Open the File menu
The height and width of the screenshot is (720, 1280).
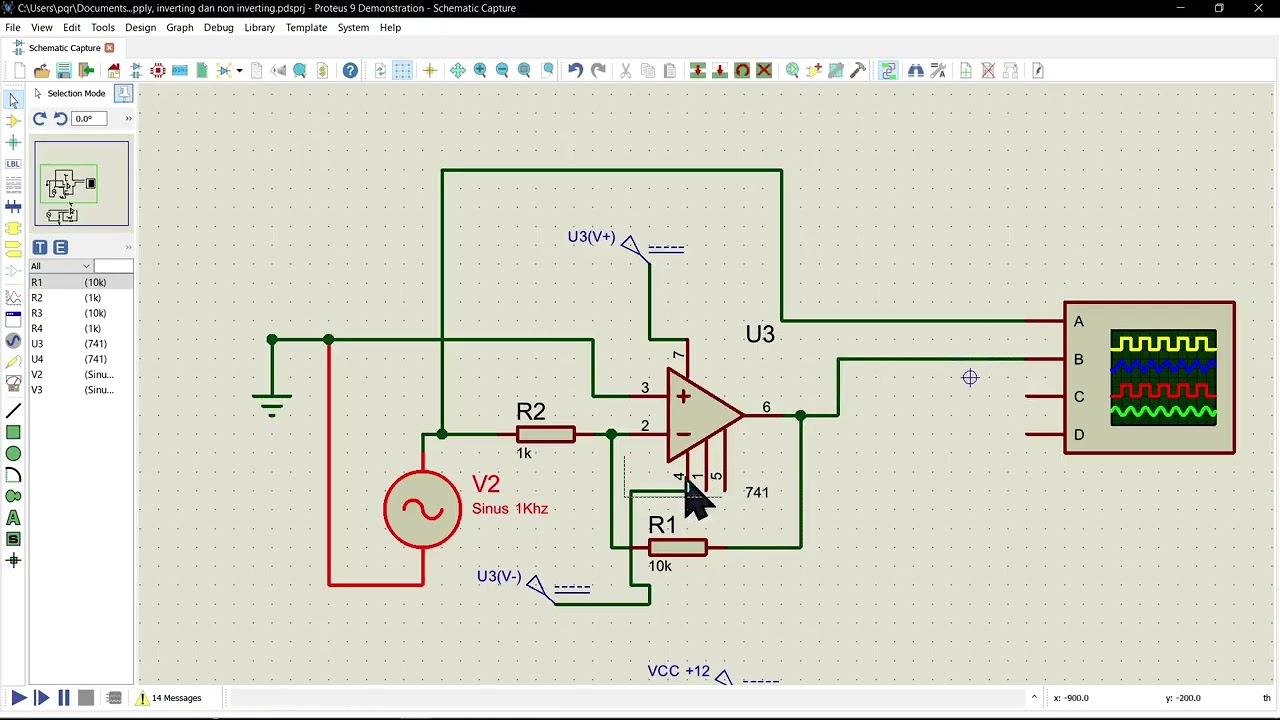click(x=13, y=27)
